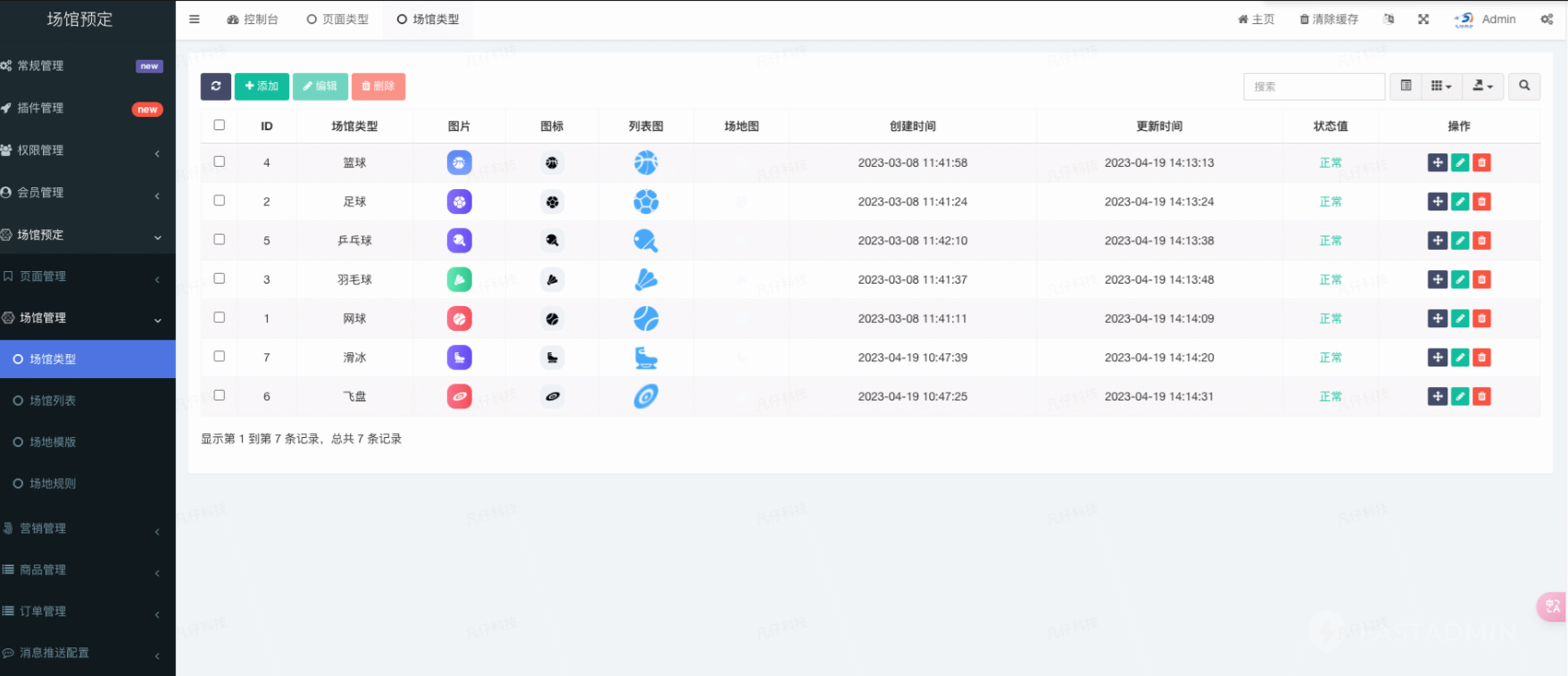Click the refresh table icon button
Viewport: 1568px width, 676px height.
pyautogui.click(x=215, y=87)
